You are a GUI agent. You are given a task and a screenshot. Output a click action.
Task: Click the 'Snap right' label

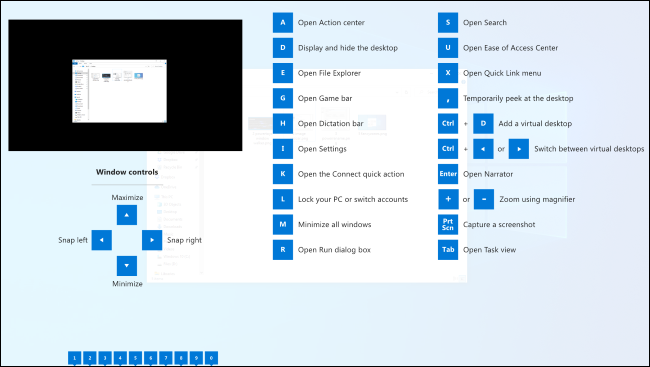click(184, 241)
